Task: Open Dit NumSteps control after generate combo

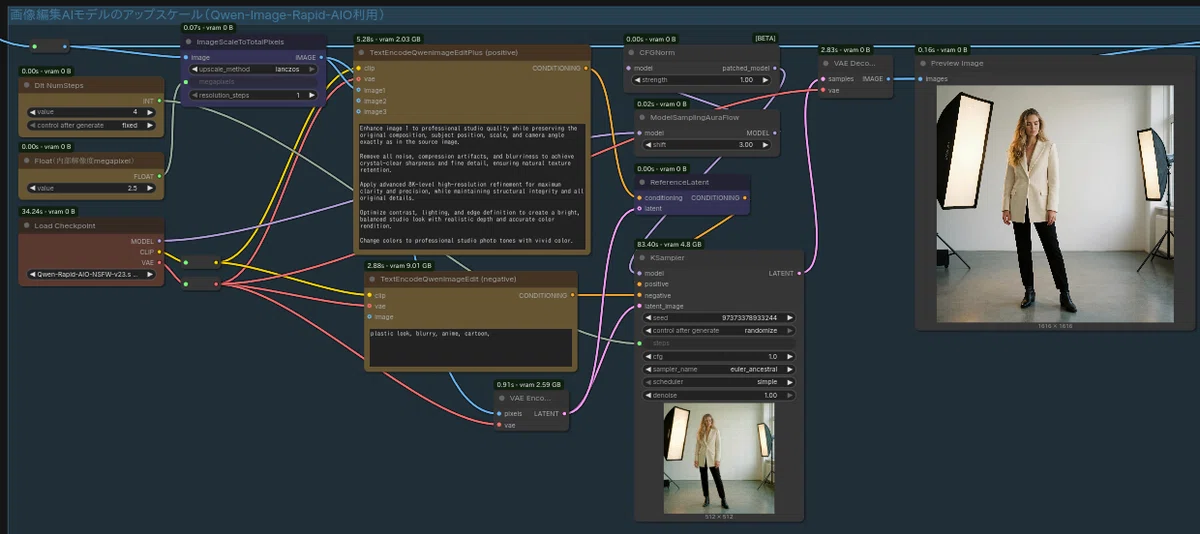Action: (x=92, y=127)
